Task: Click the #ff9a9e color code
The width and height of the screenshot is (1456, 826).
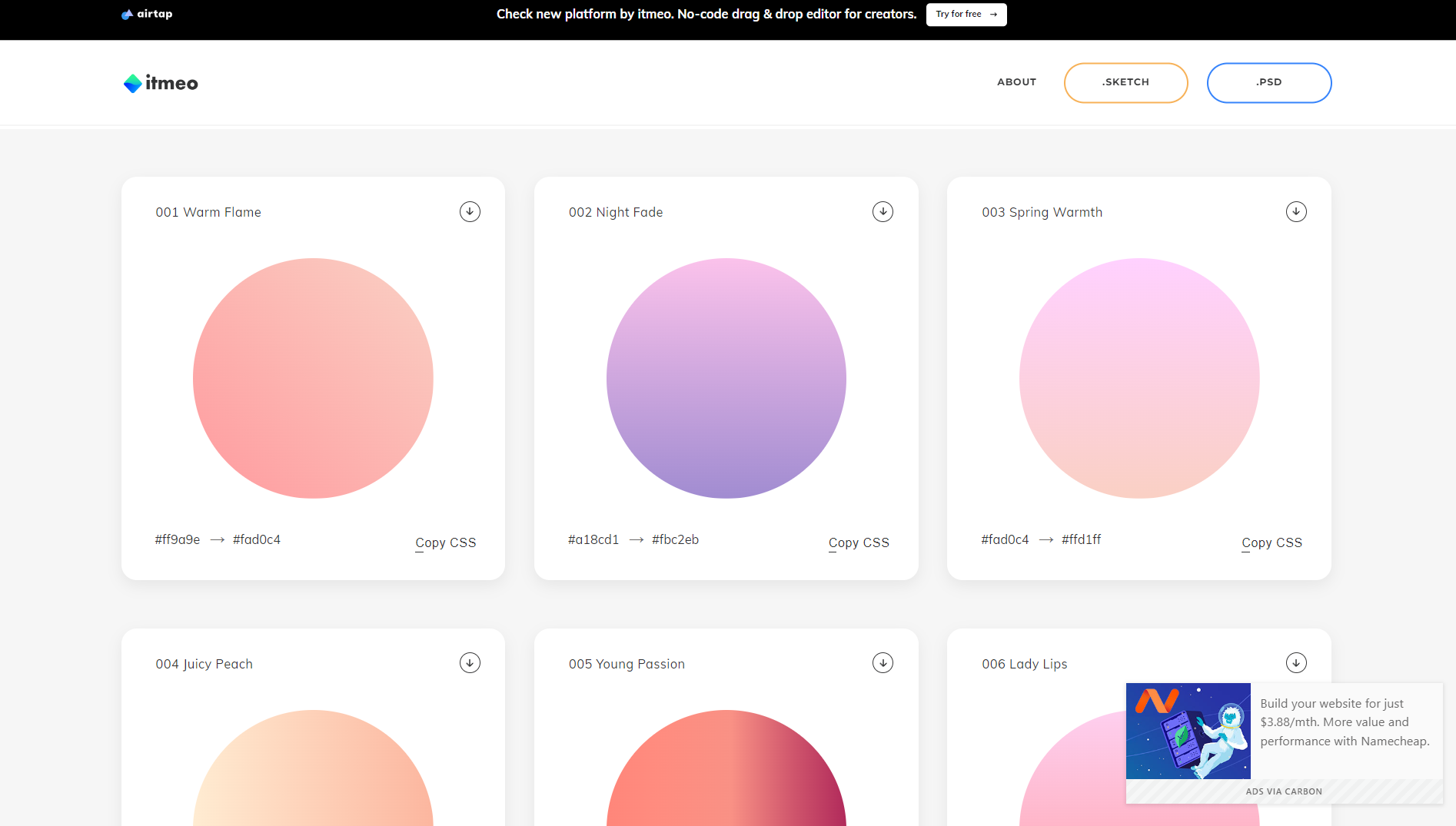Action: (x=178, y=539)
